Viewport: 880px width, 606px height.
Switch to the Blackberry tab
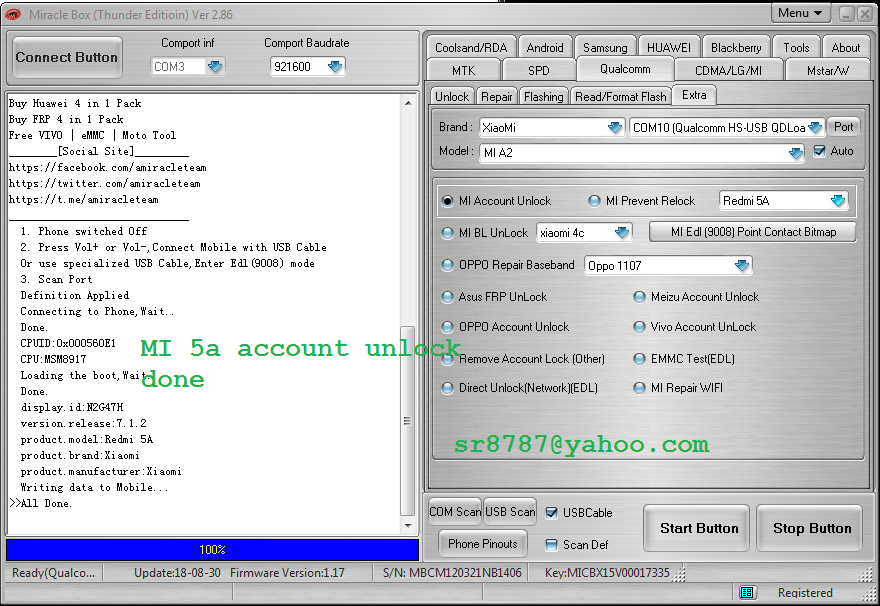pos(736,48)
